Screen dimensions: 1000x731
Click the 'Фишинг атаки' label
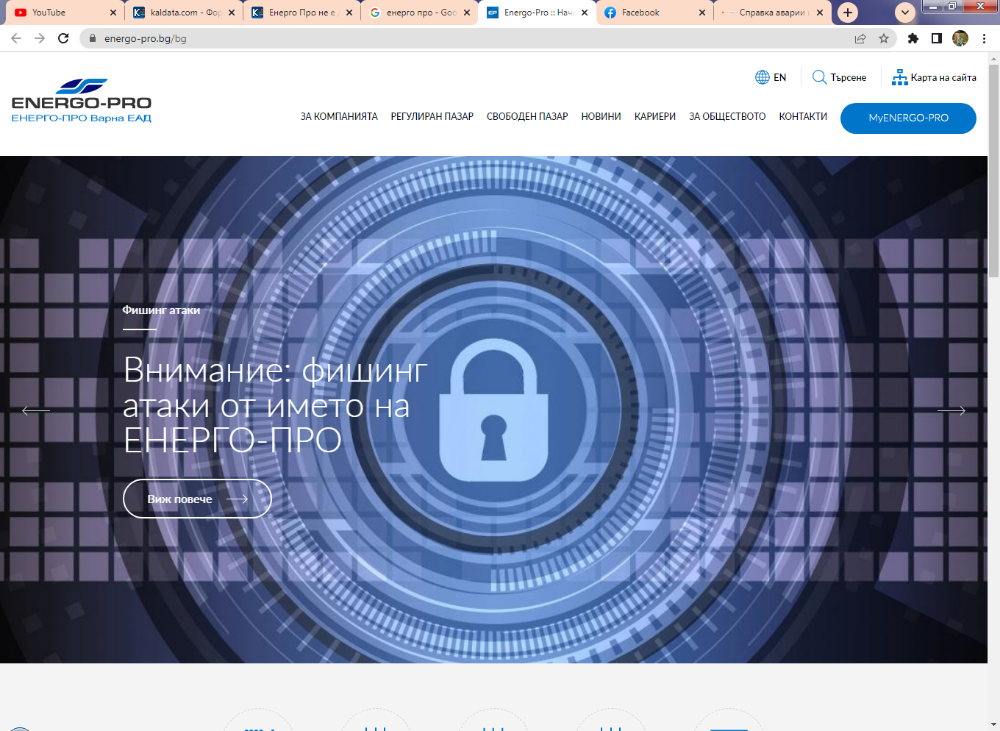tap(161, 310)
